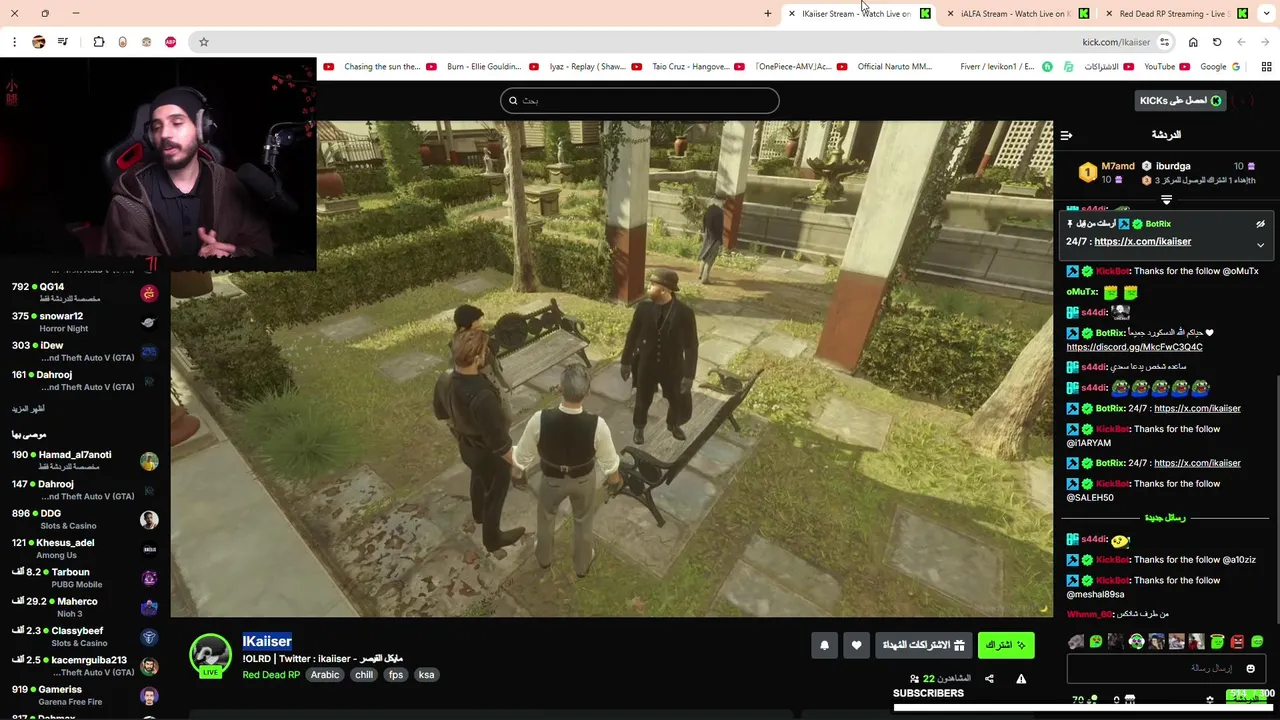
Task: Expand the pinned message chevron
Action: pyautogui.click(x=1260, y=245)
